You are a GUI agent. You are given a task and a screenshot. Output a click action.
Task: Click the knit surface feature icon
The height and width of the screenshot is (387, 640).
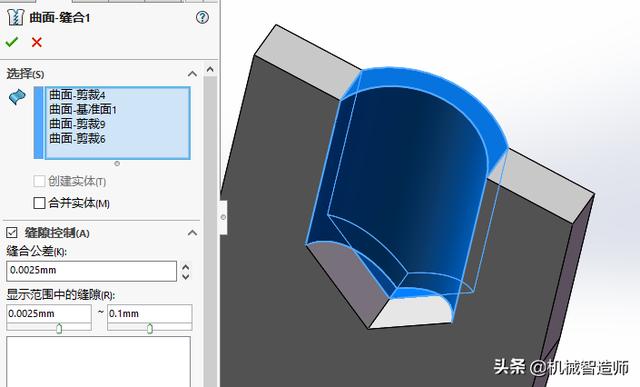coord(16,18)
